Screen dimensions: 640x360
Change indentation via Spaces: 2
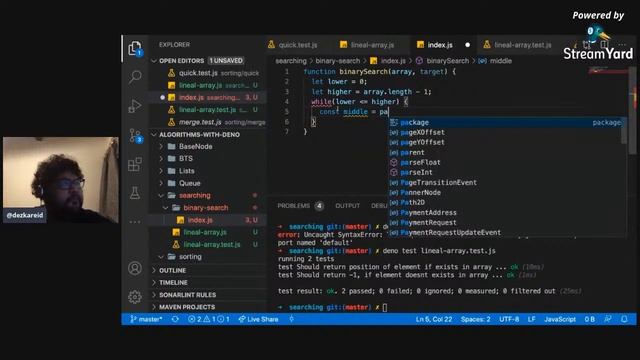click(476, 319)
